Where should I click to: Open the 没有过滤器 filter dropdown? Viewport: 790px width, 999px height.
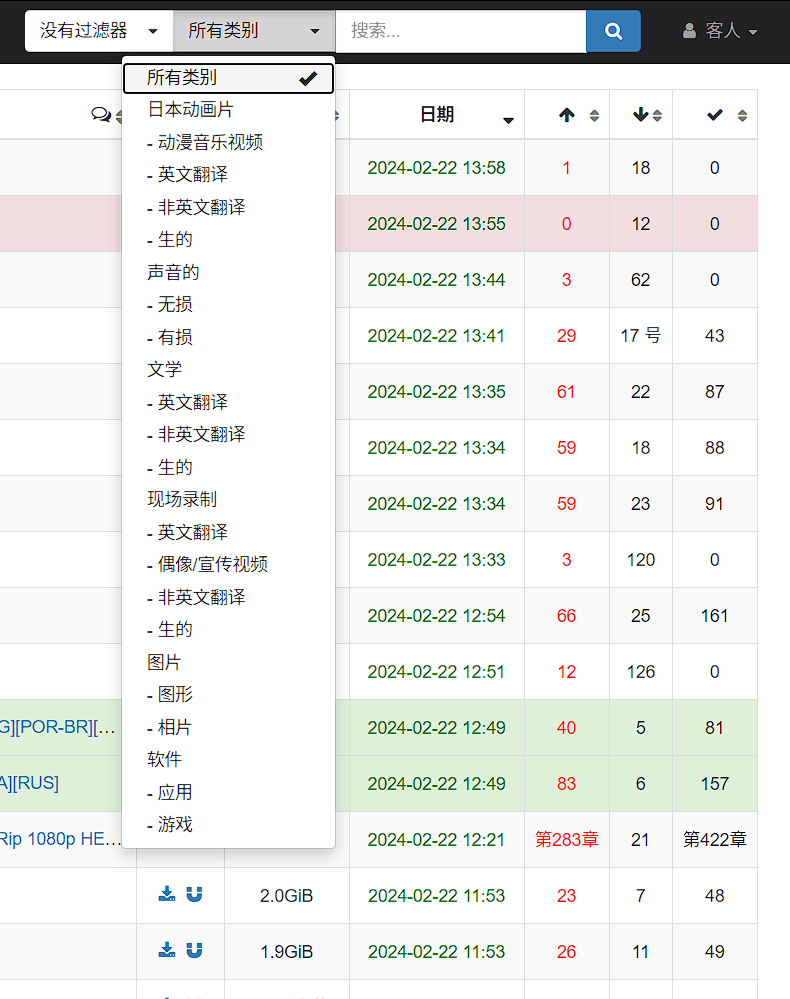(99, 31)
